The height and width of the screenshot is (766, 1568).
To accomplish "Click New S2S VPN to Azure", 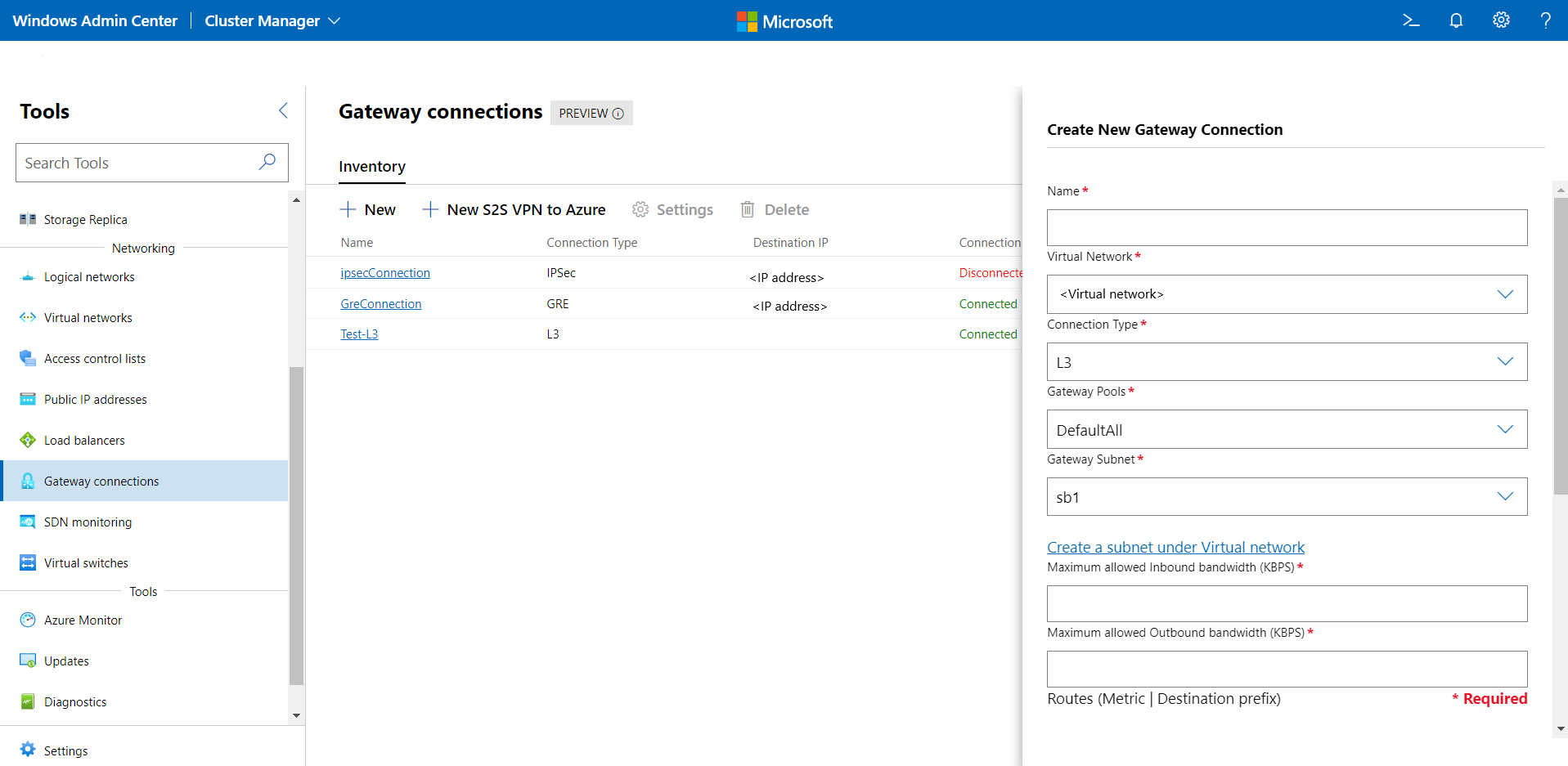I will tap(514, 210).
